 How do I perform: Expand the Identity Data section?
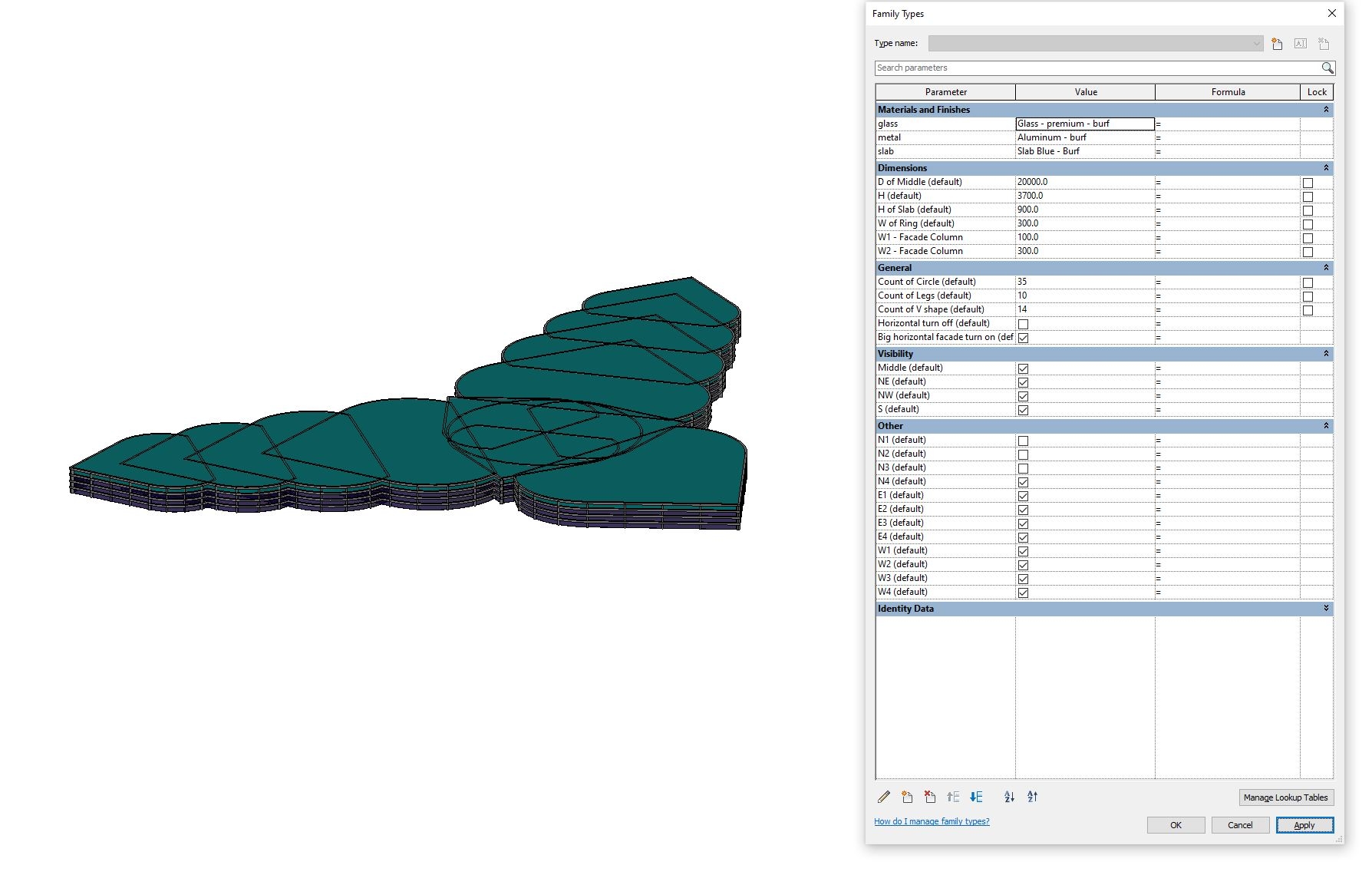point(1325,609)
